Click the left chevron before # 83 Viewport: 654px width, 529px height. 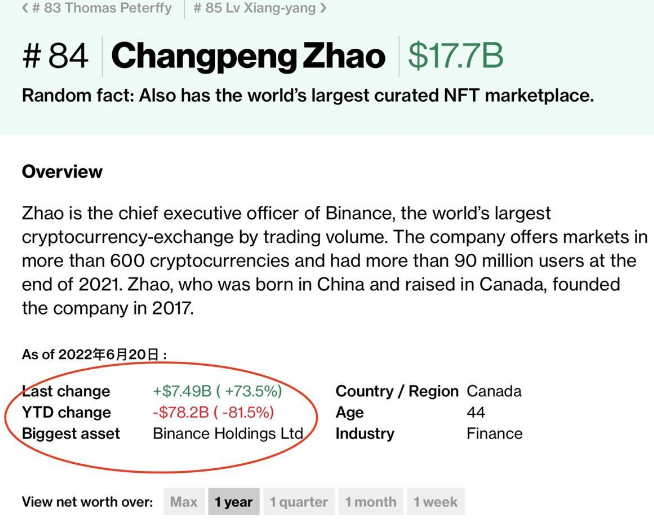point(25,8)
